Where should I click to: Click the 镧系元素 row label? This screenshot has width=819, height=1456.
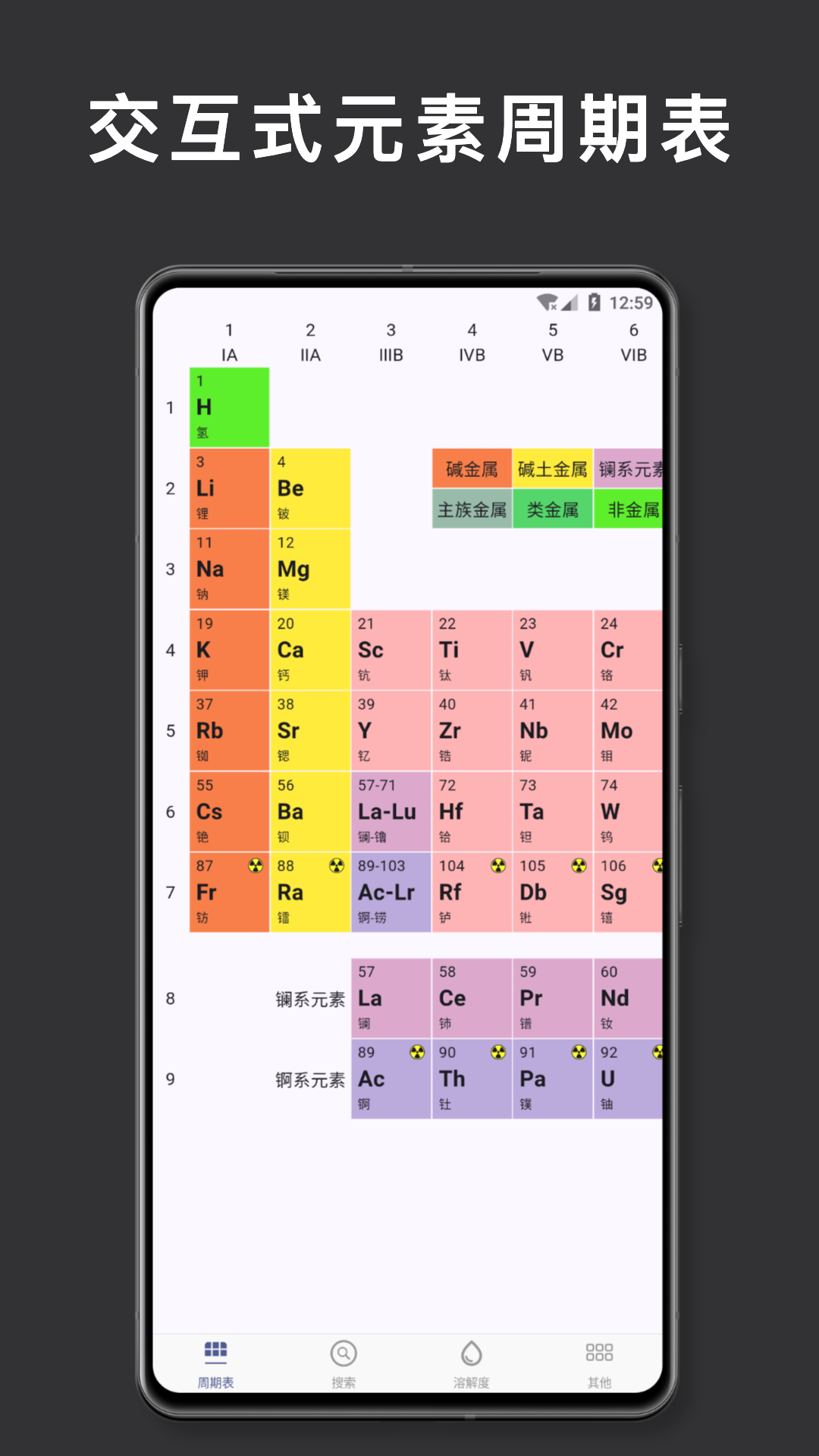(x=310, y=999)
